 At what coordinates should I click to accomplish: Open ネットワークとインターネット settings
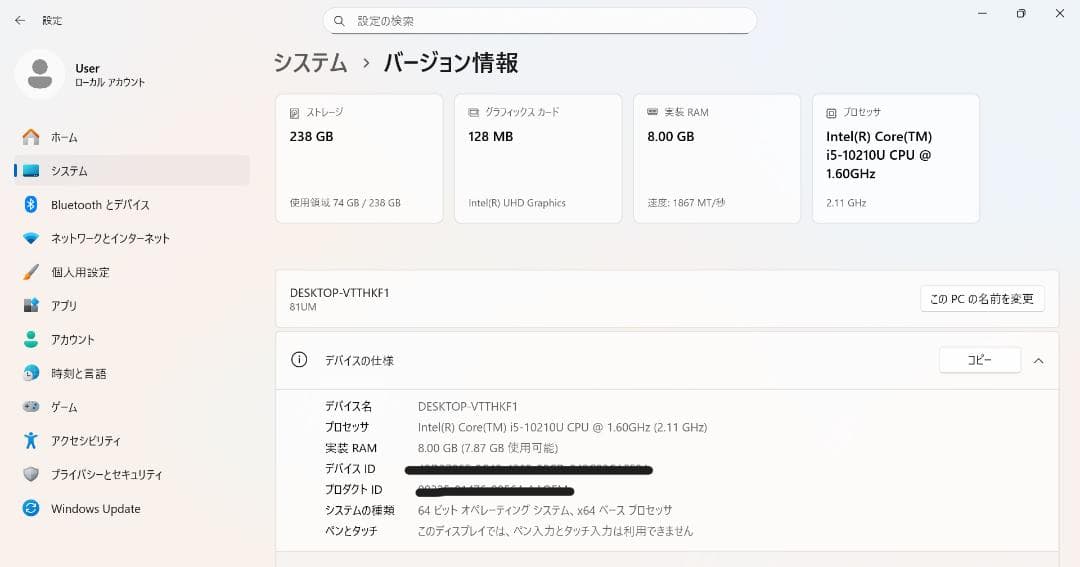coord(132,238)
